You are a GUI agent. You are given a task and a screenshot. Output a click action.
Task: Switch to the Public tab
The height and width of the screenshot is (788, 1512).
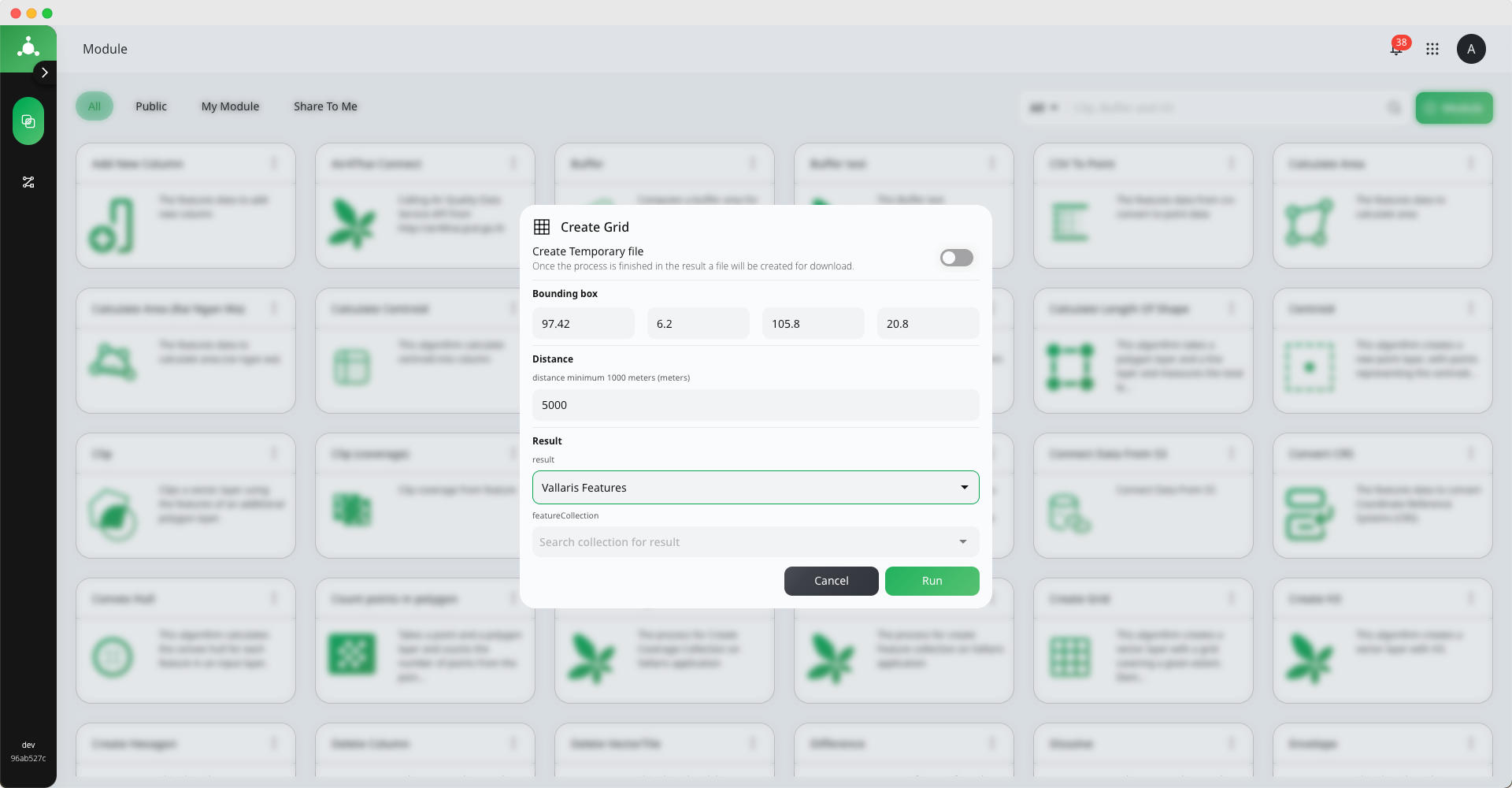[x=151, y=106]
